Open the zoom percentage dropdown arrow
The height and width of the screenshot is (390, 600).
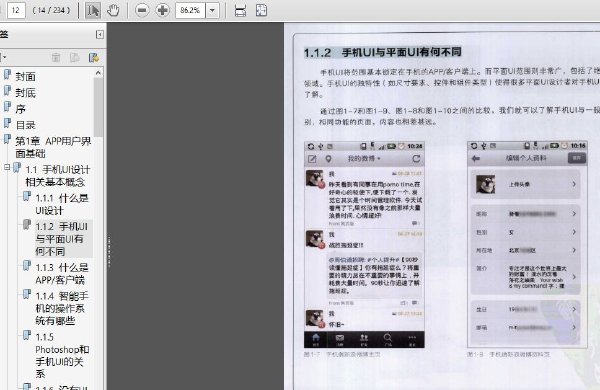[x=212, y=11]
